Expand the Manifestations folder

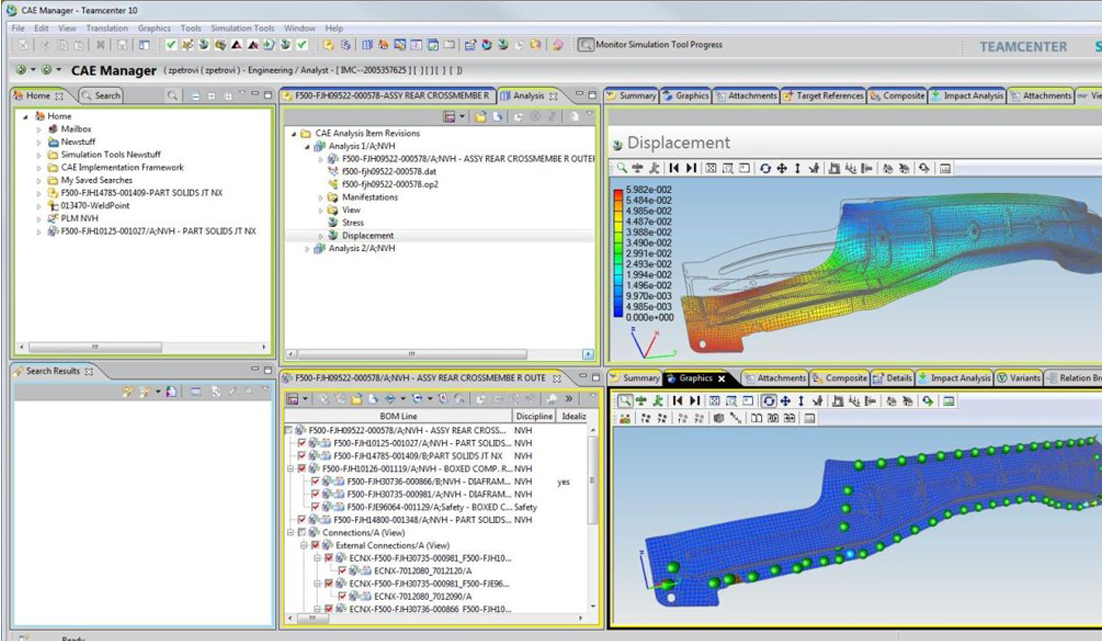(x=321, y=198)
